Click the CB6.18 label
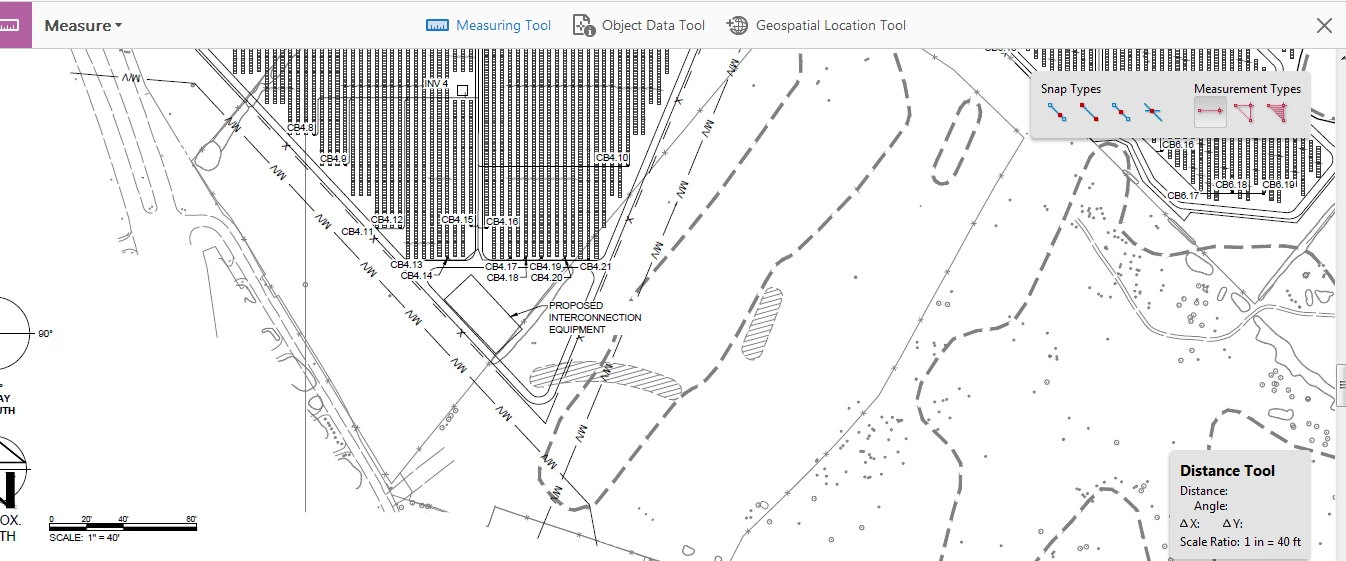The height and width of the screenshot is (561, 1346). (x=1231, y=185)
